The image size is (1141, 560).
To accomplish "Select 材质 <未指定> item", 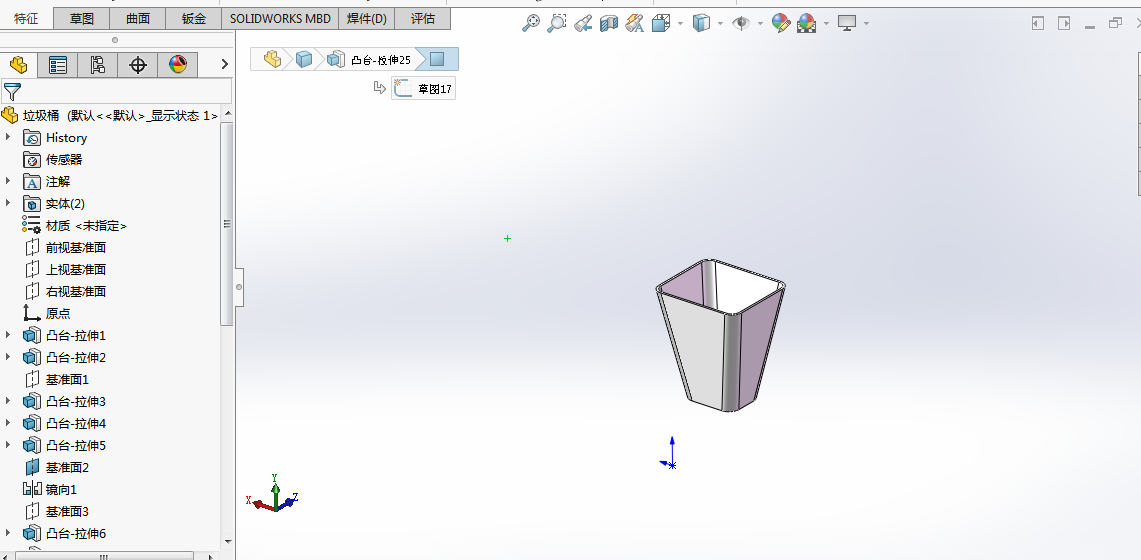I will coord(75,225).
